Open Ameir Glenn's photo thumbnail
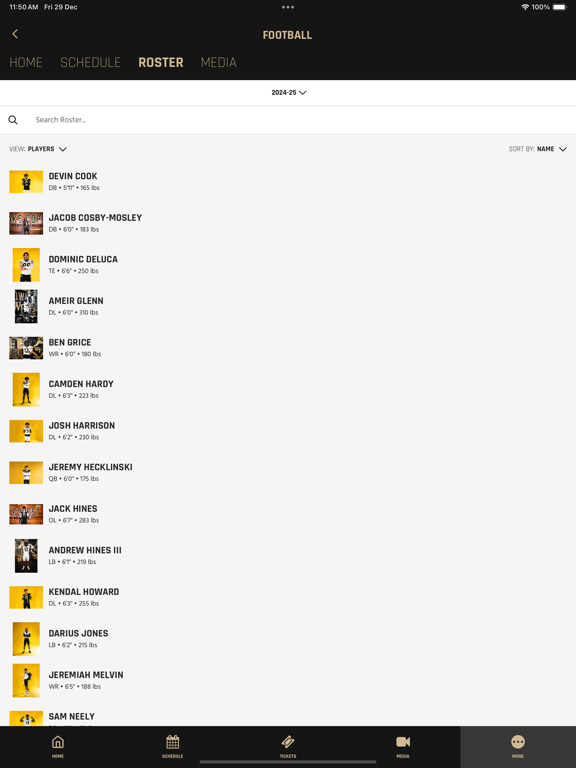Image resolution: width=576 pixels, height=768 pixels. (x=26, y=307)
